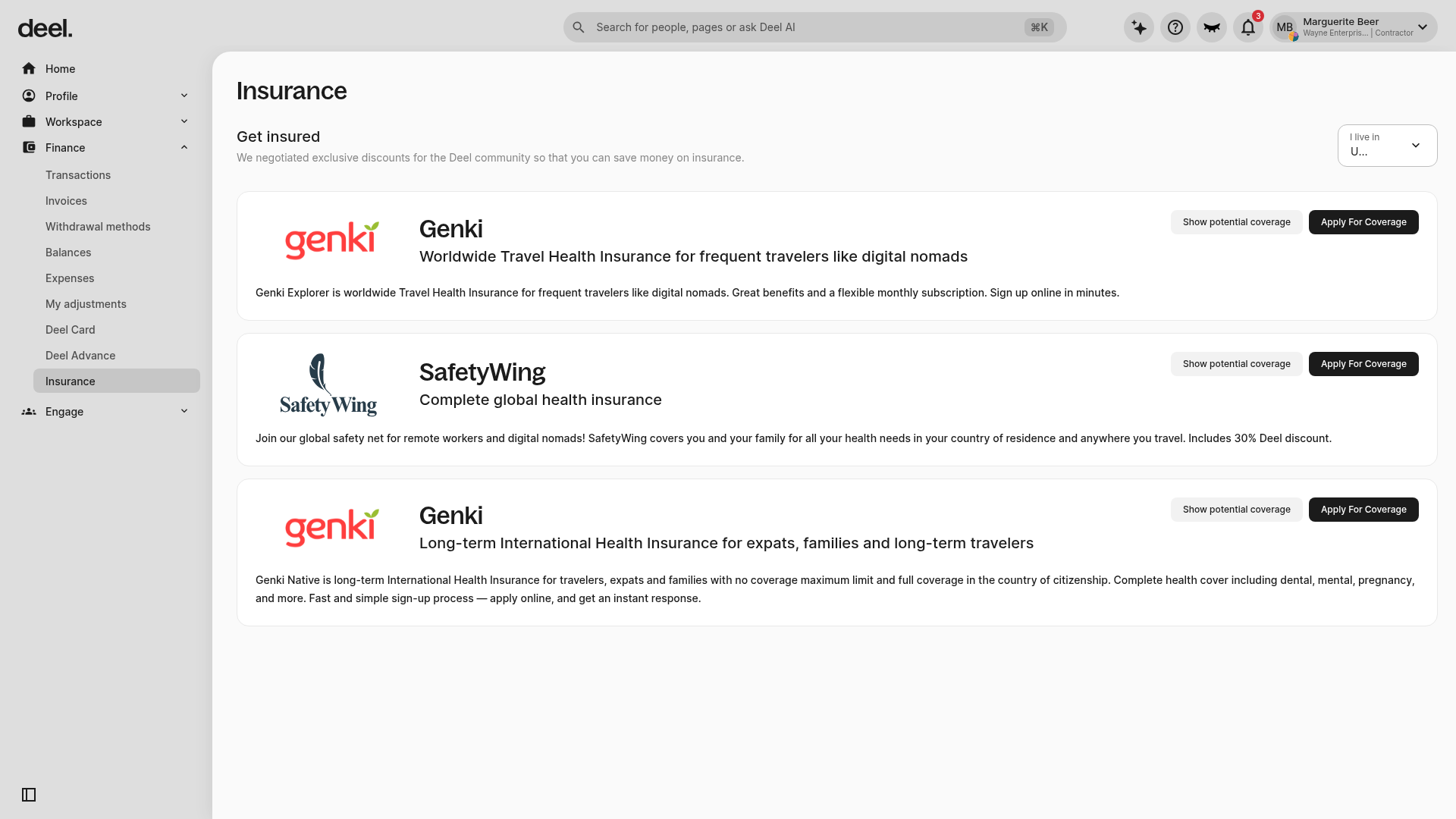
Task: Open the Marguerite Beer account dropdown arrow
Action: click(1423, 27)
